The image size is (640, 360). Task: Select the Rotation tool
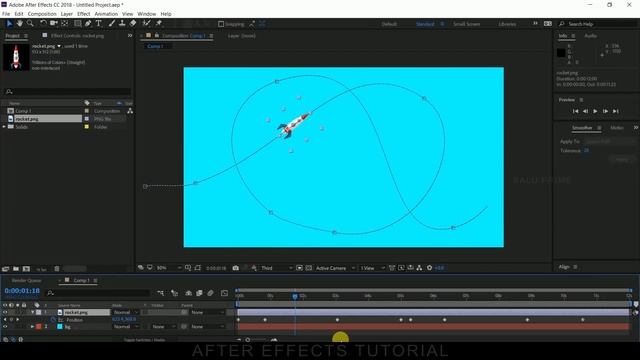[x=43, y=24]
